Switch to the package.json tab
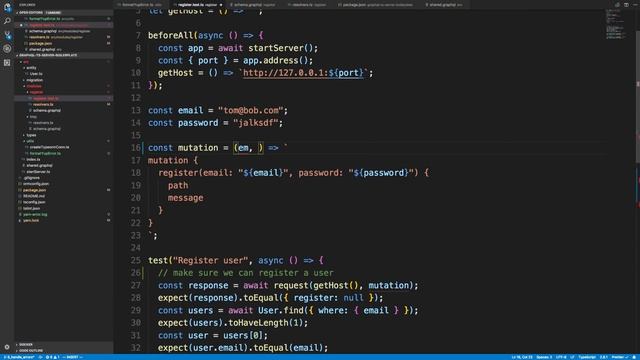Viewport: 640px width, 360px height. point(377,5)
